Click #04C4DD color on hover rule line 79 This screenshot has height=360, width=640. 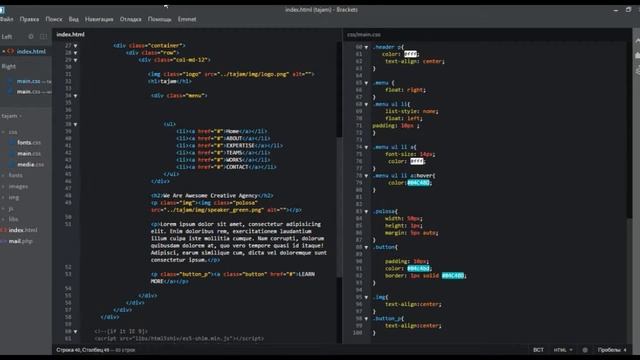coord(419,183)
